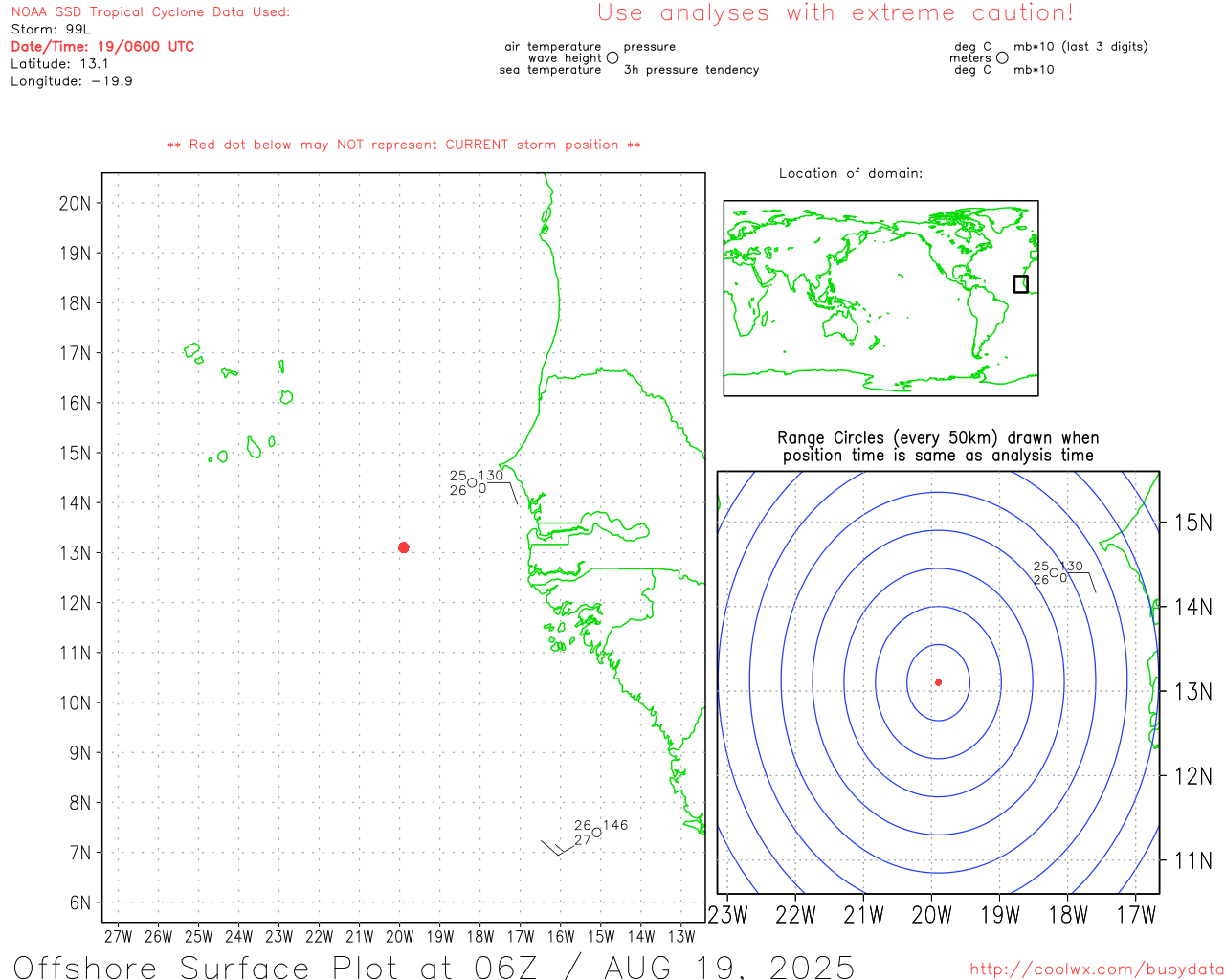Click the station circle in the range circles map
The image size is (1225, 980).
tap(1054, 573)
